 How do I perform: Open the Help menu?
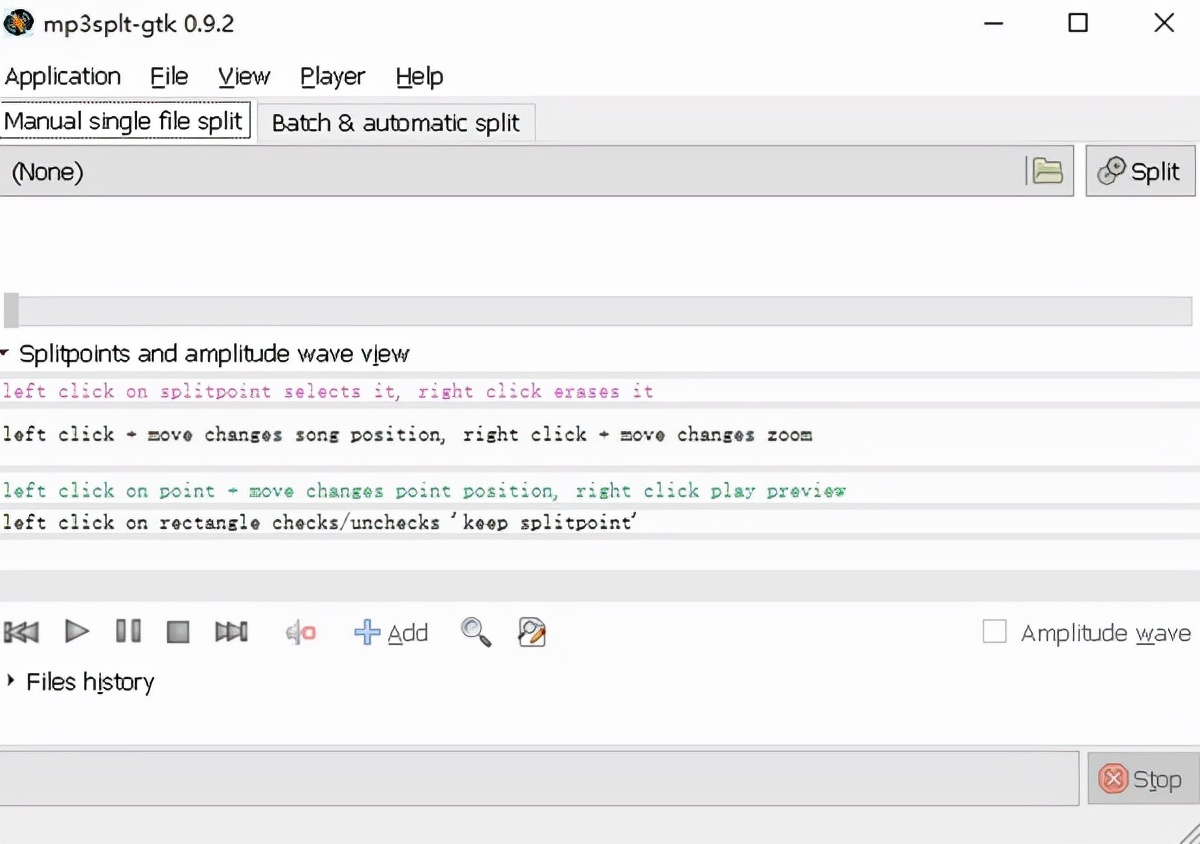[419, 77]
